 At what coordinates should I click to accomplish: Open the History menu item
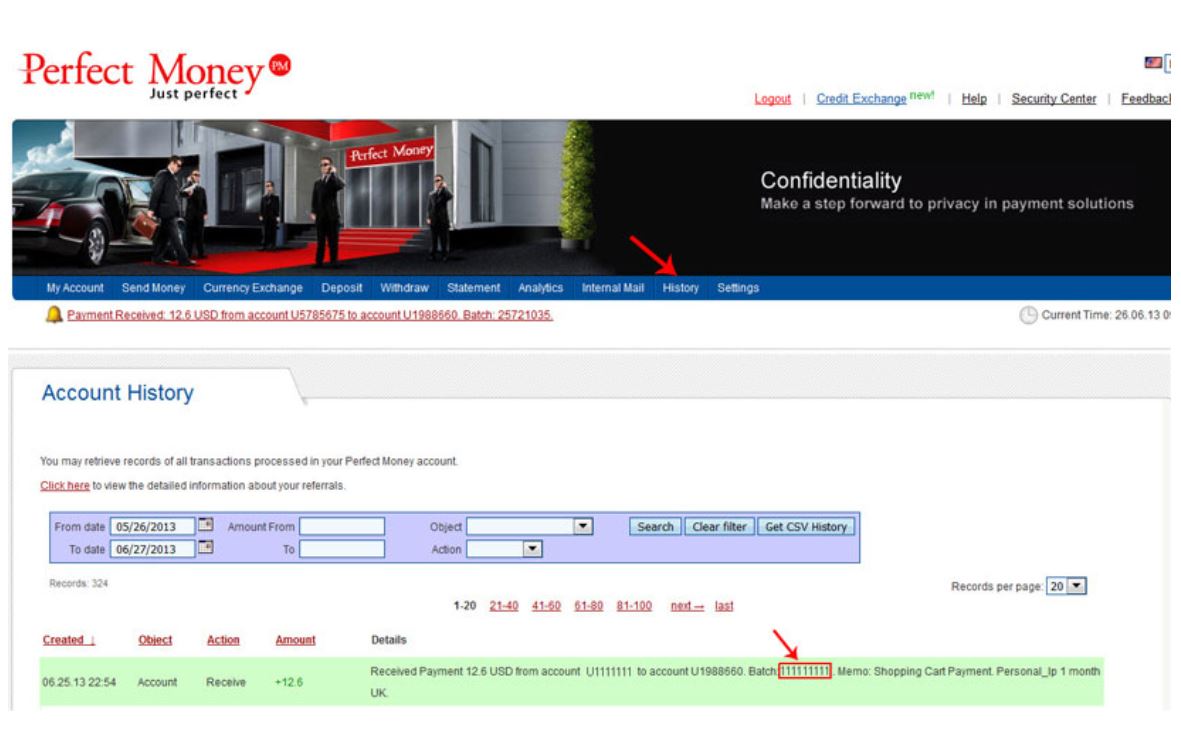680,288
